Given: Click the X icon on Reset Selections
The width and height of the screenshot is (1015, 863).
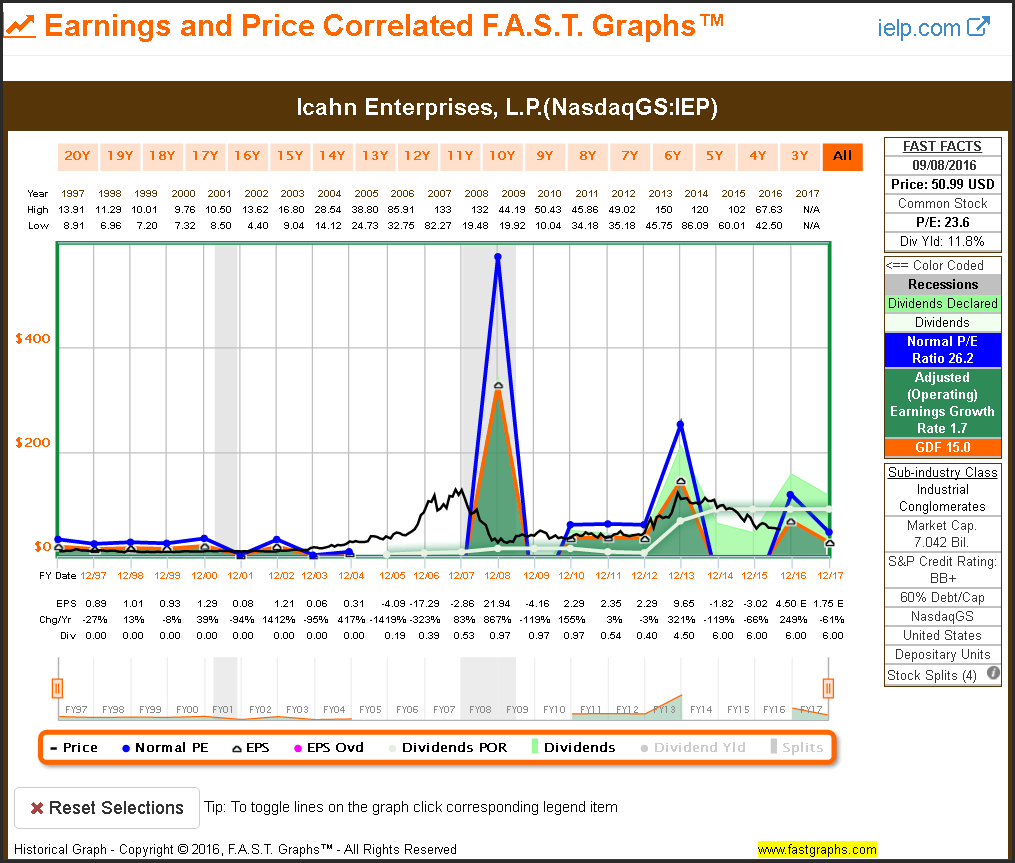Looking at the screenshot, I should click(36, 808).
